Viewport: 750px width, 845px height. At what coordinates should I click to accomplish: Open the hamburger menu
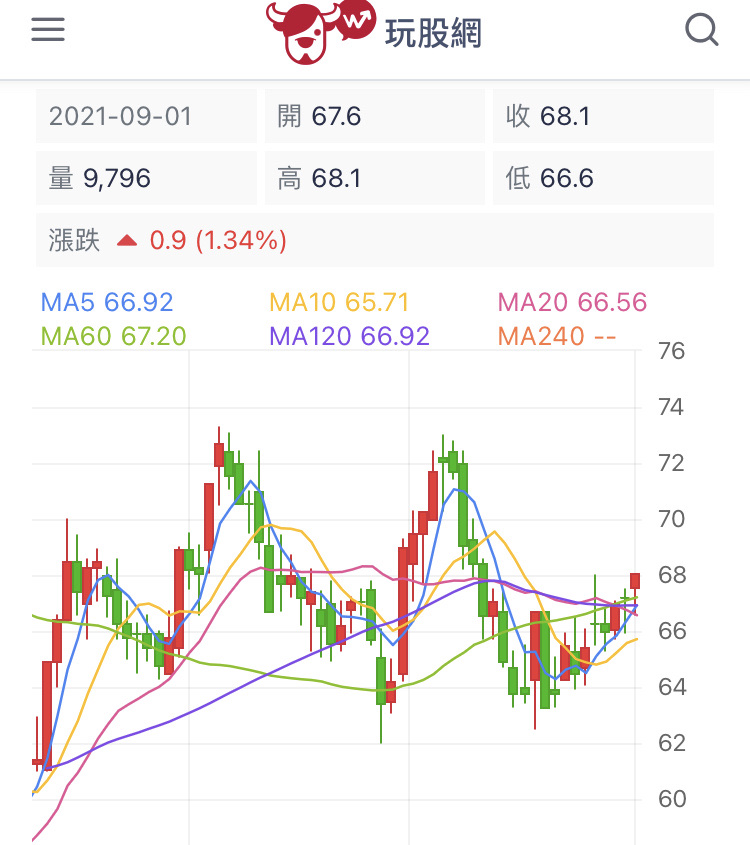[48, 30]
